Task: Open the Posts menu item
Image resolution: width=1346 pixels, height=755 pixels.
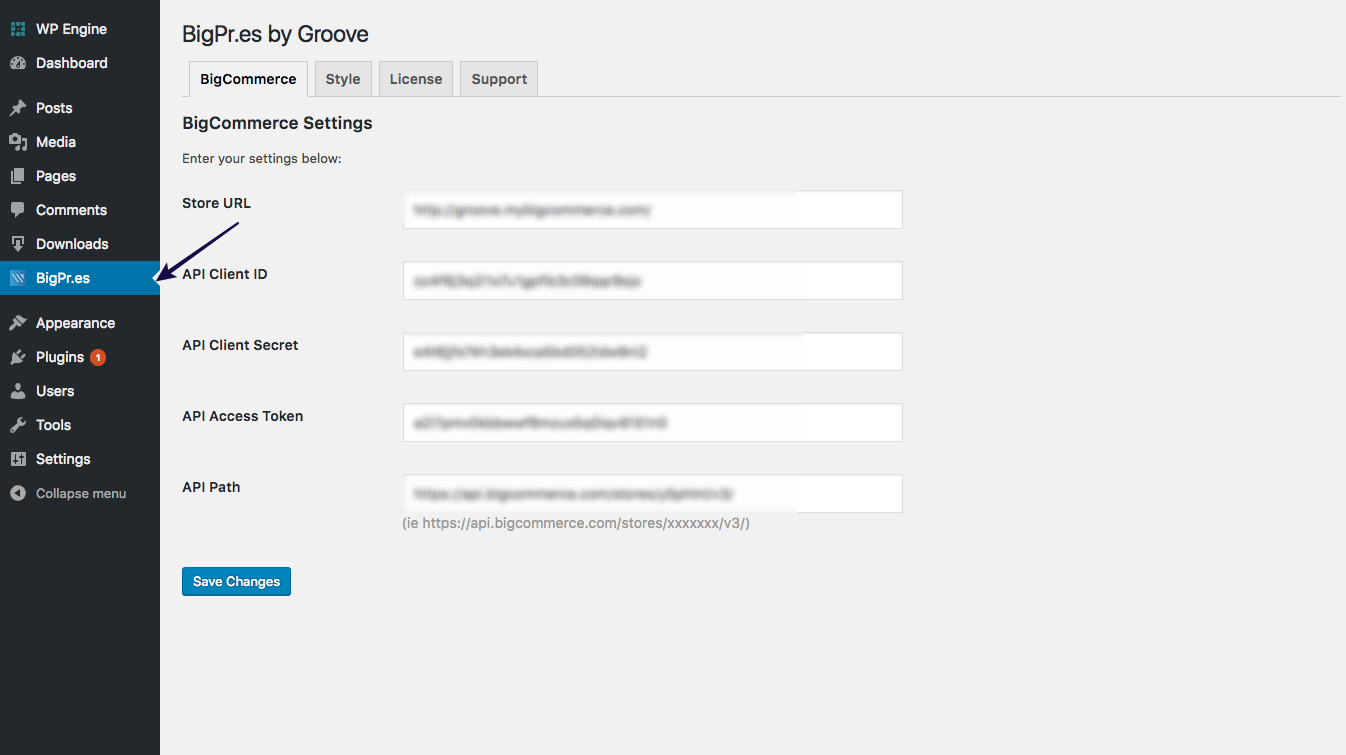Action: [80, 108]
